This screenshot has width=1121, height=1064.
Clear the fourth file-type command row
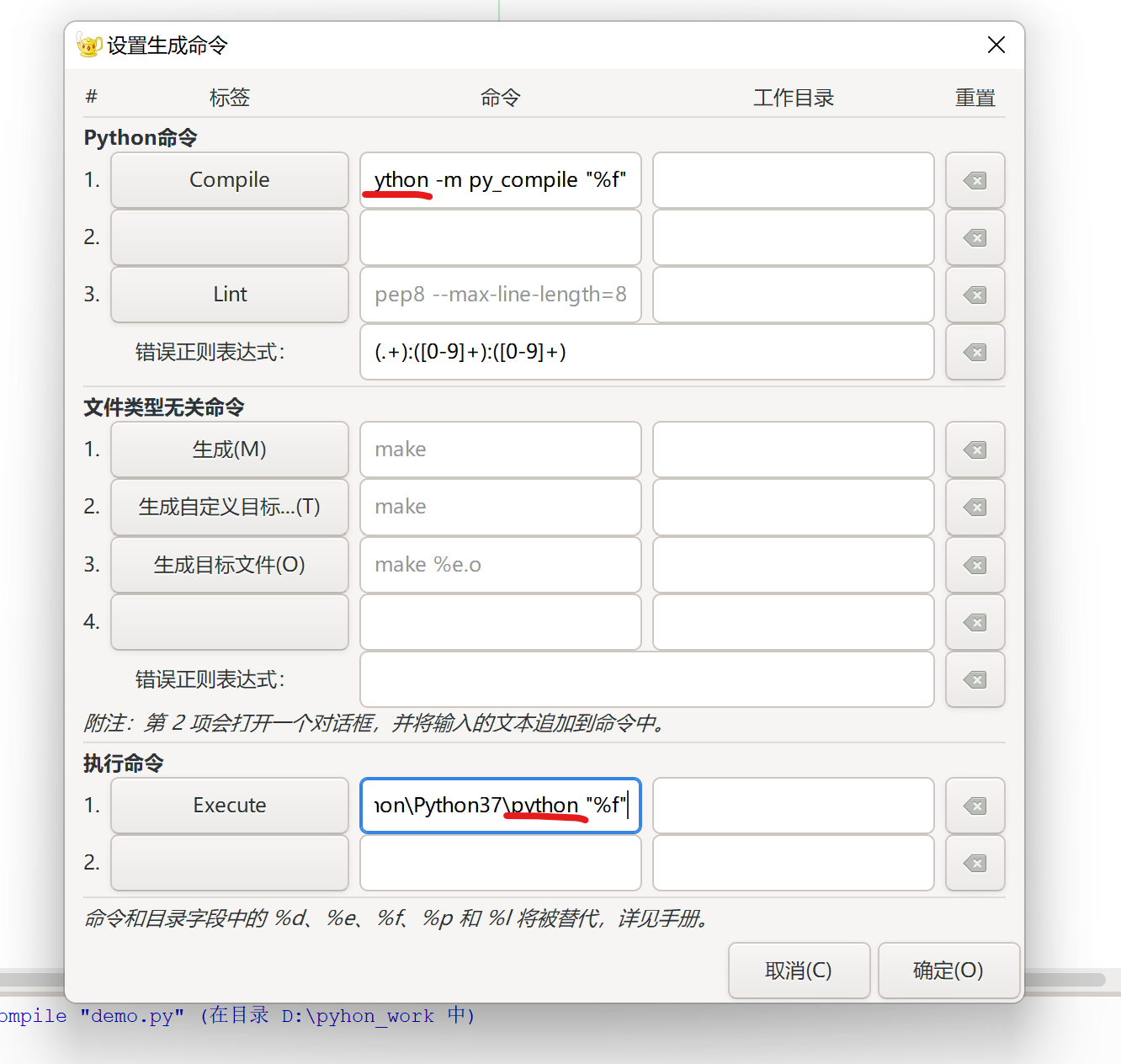[975, 622]
